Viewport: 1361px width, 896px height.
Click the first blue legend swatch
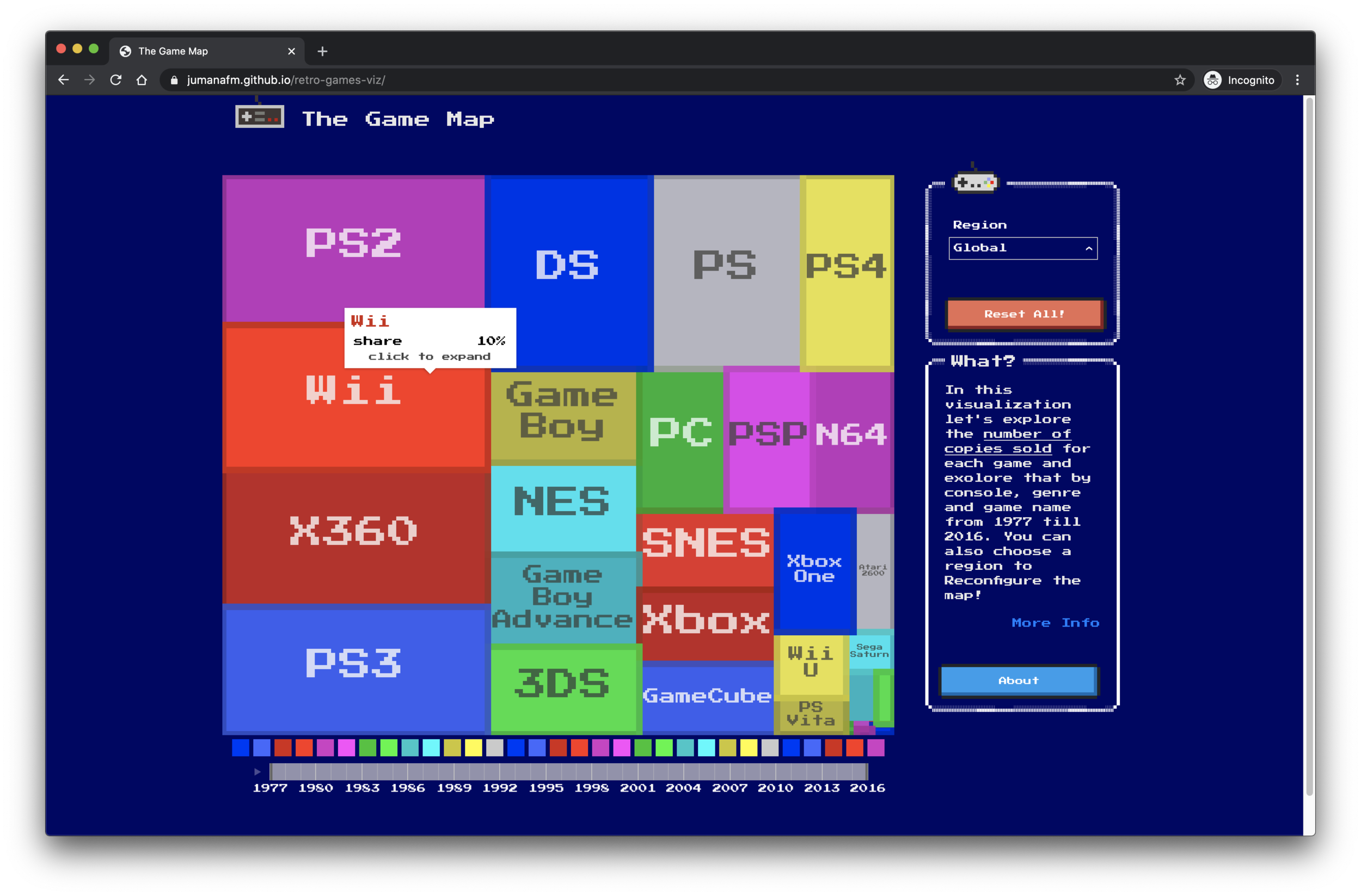pyautogui.click(x=241, y=748)
